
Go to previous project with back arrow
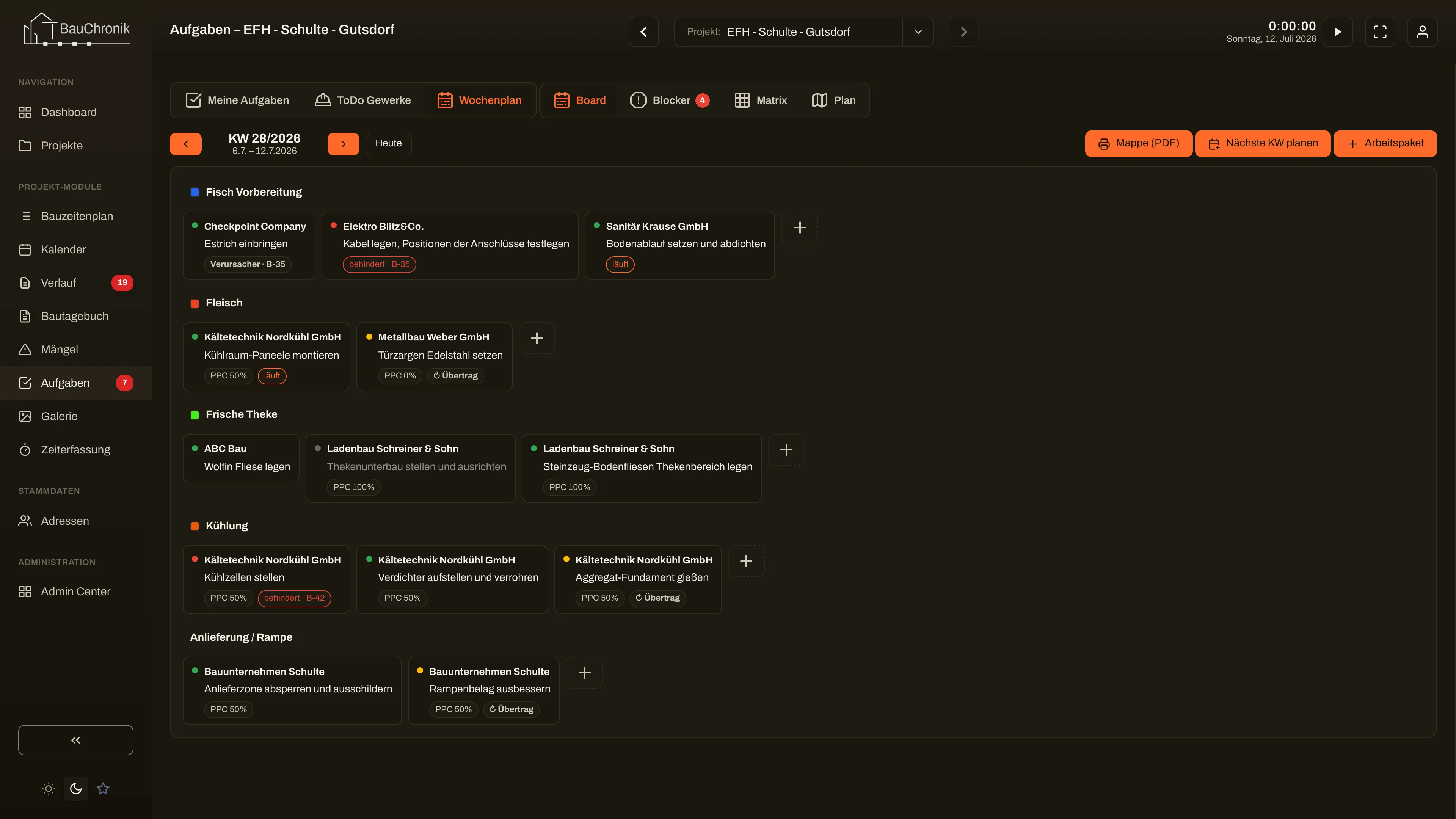[x=644, y=31]
